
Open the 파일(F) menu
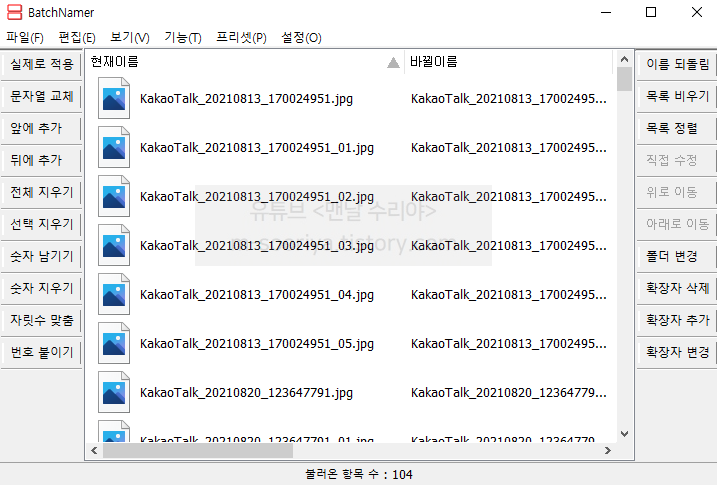tap(25, 37)
